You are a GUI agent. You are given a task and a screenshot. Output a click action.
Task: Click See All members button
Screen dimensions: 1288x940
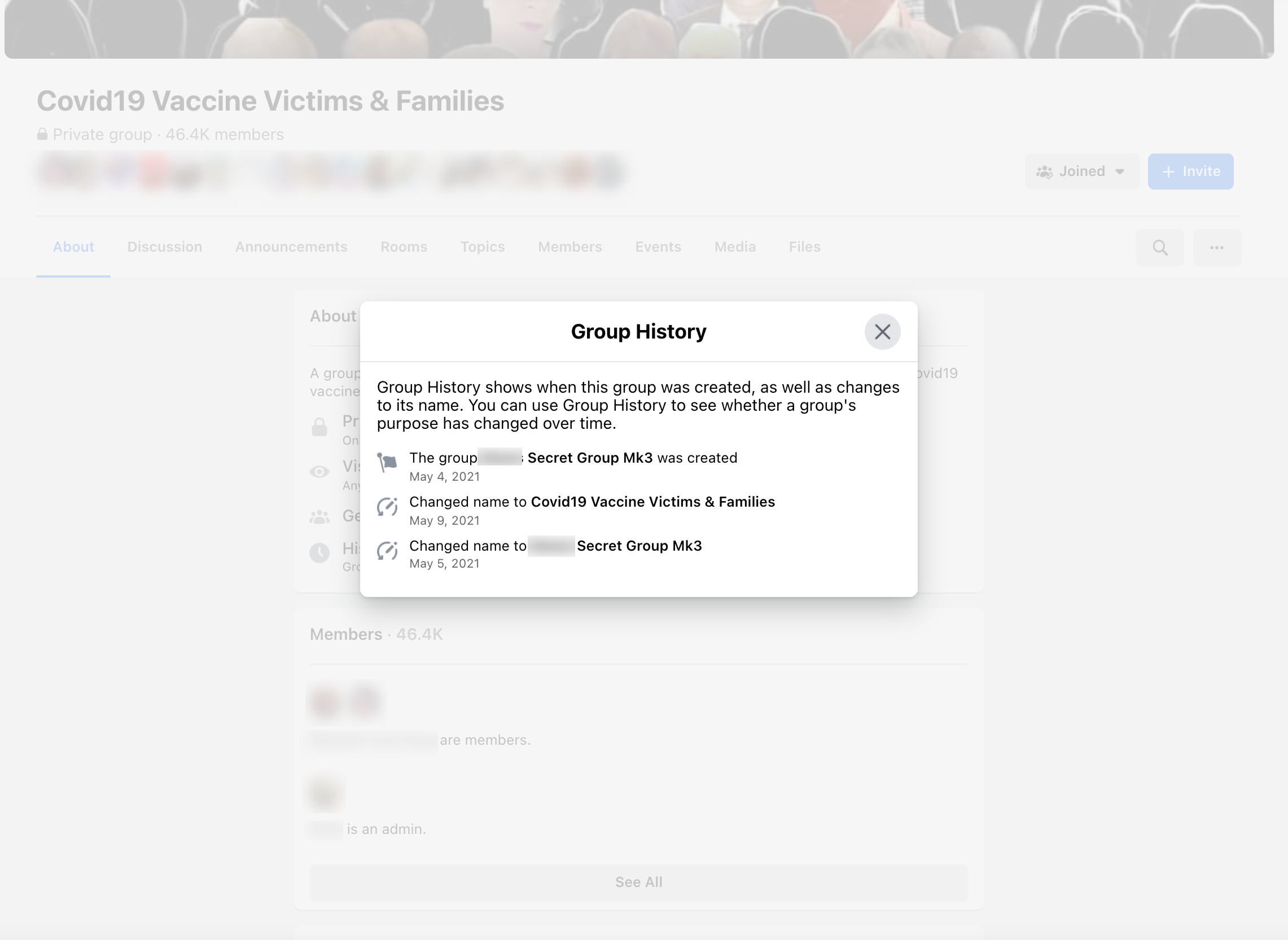[638, 882]
